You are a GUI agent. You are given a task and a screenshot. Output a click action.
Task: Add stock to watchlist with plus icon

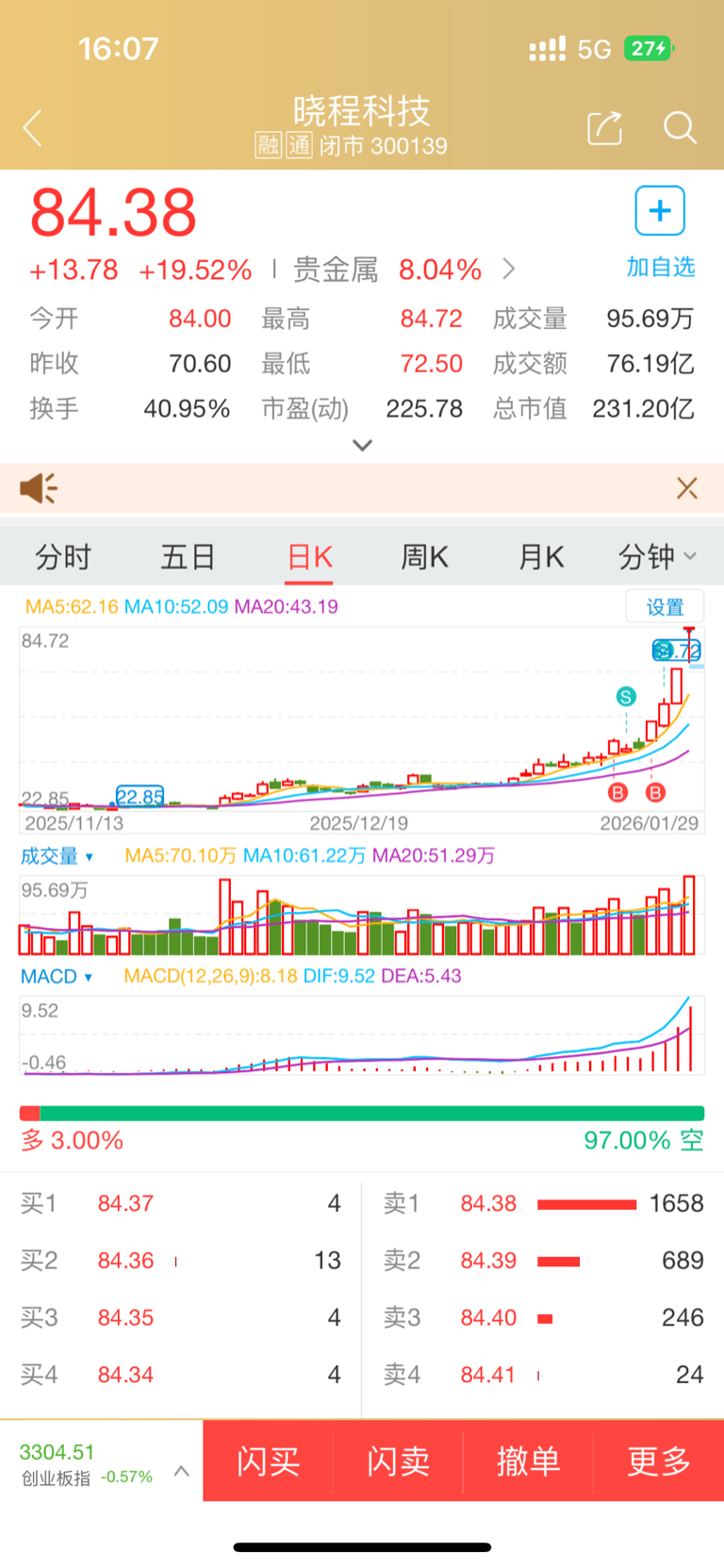(660, 210)
